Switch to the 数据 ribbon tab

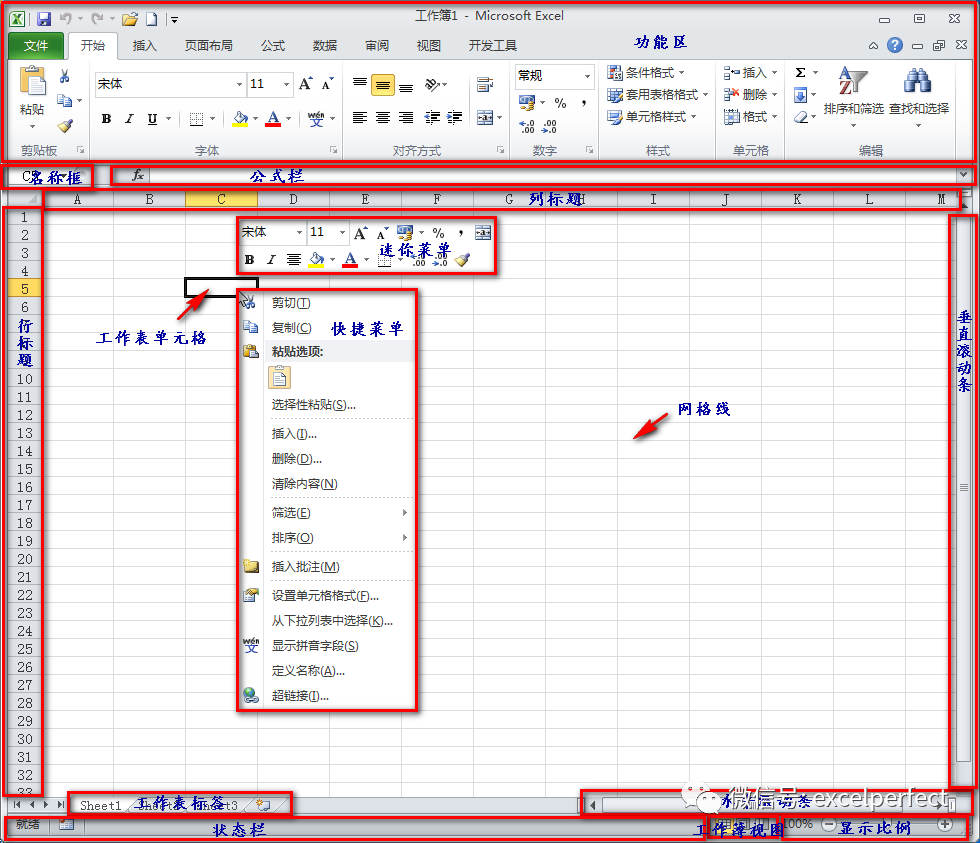click(324, 46)
